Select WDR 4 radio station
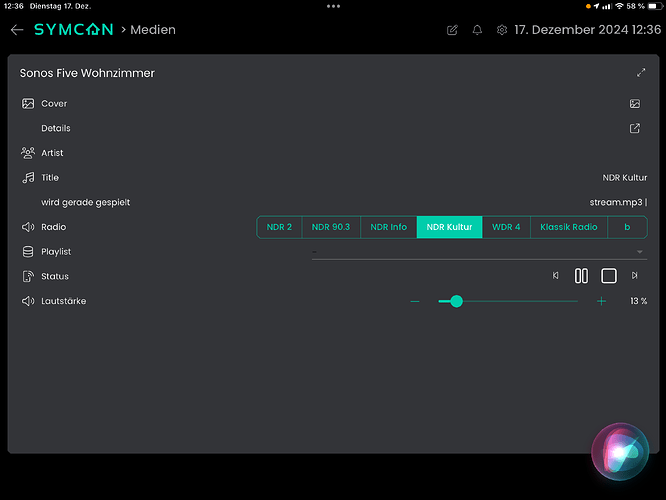The image size is (666, 500). (506, 227)
